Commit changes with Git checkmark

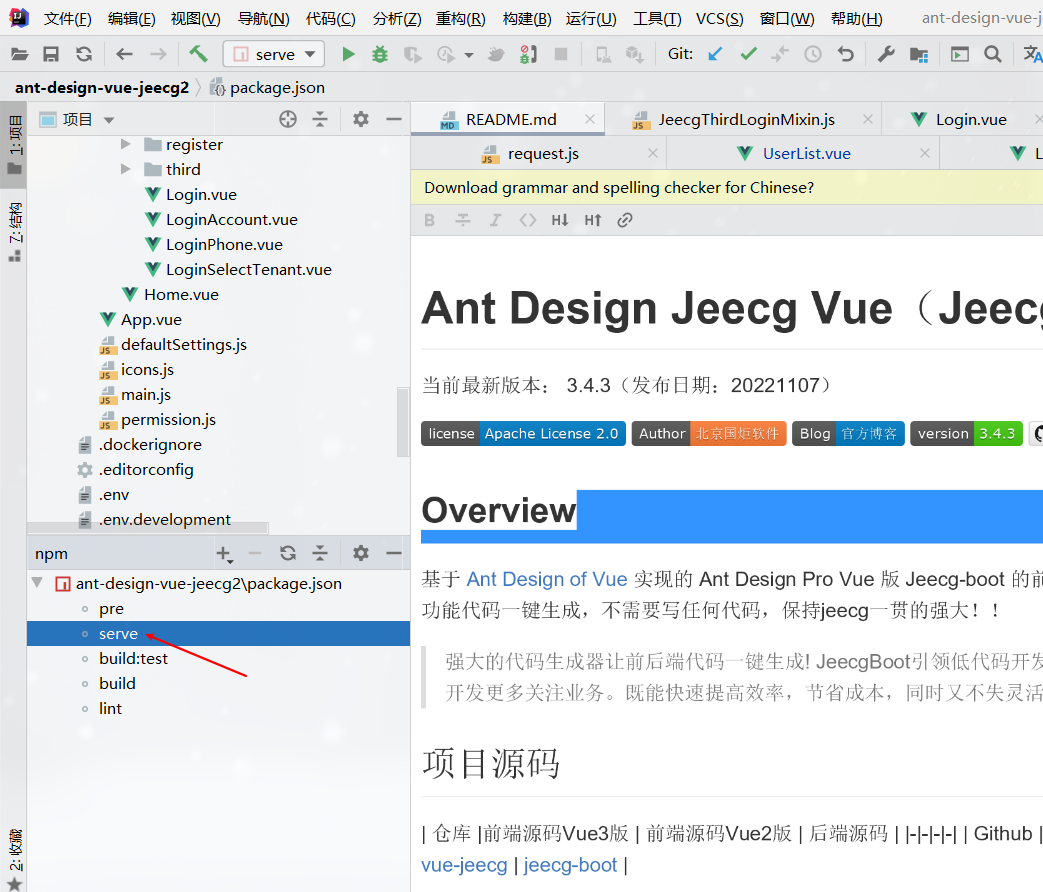point(748,54)
